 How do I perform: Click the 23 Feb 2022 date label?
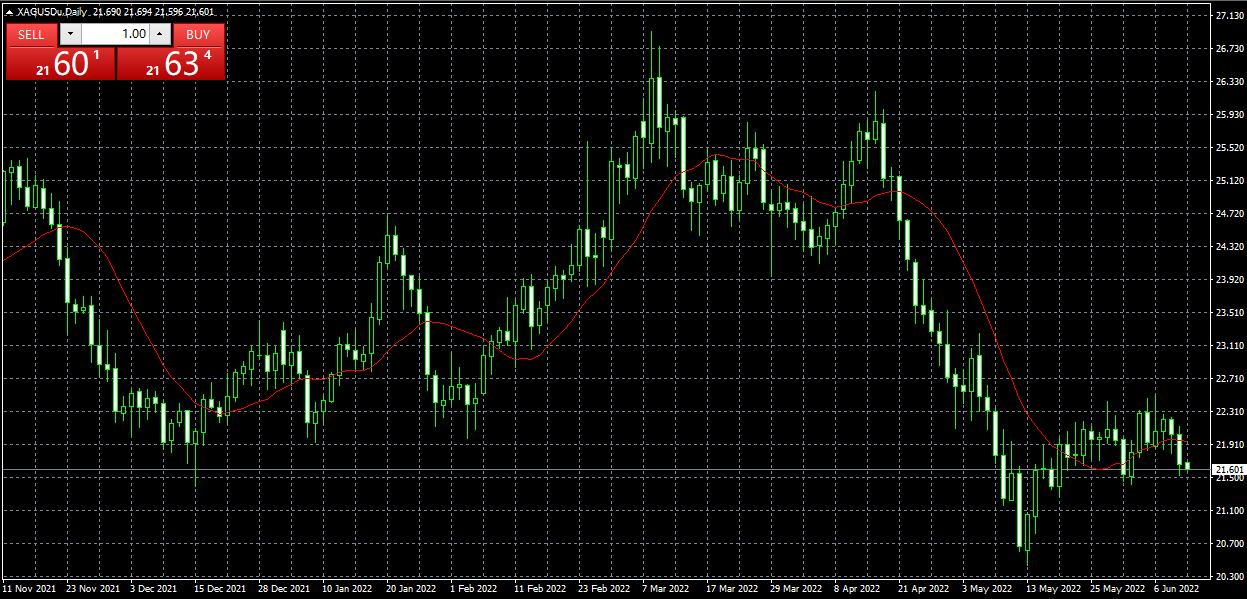click(x=602, y=590)
